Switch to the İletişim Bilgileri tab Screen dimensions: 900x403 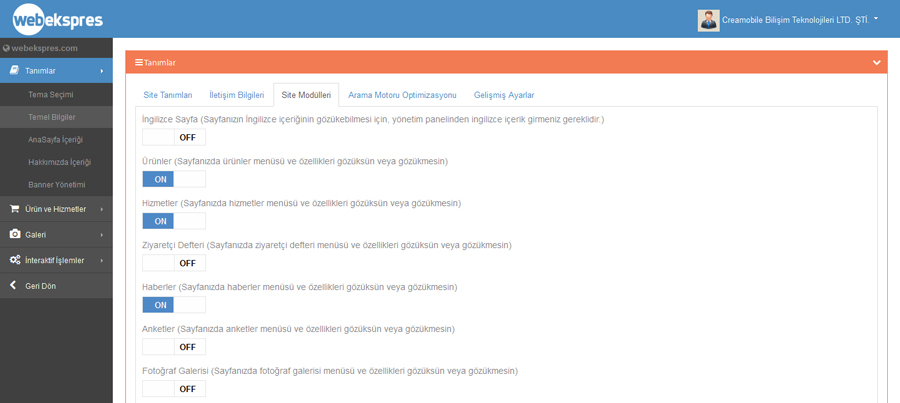236,95
